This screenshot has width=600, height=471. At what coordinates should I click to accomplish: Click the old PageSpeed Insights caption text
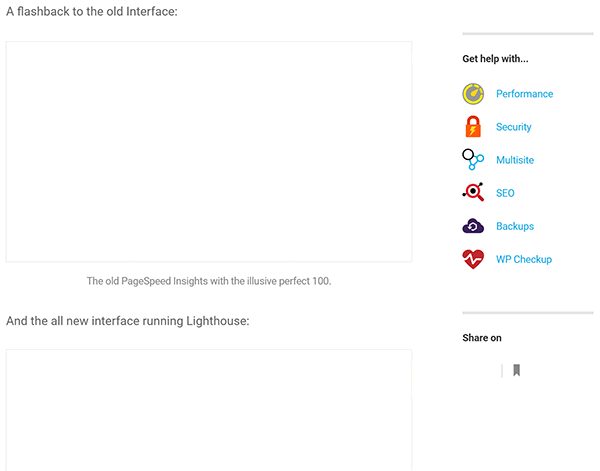pyautogui.click(x=209, y=281)
